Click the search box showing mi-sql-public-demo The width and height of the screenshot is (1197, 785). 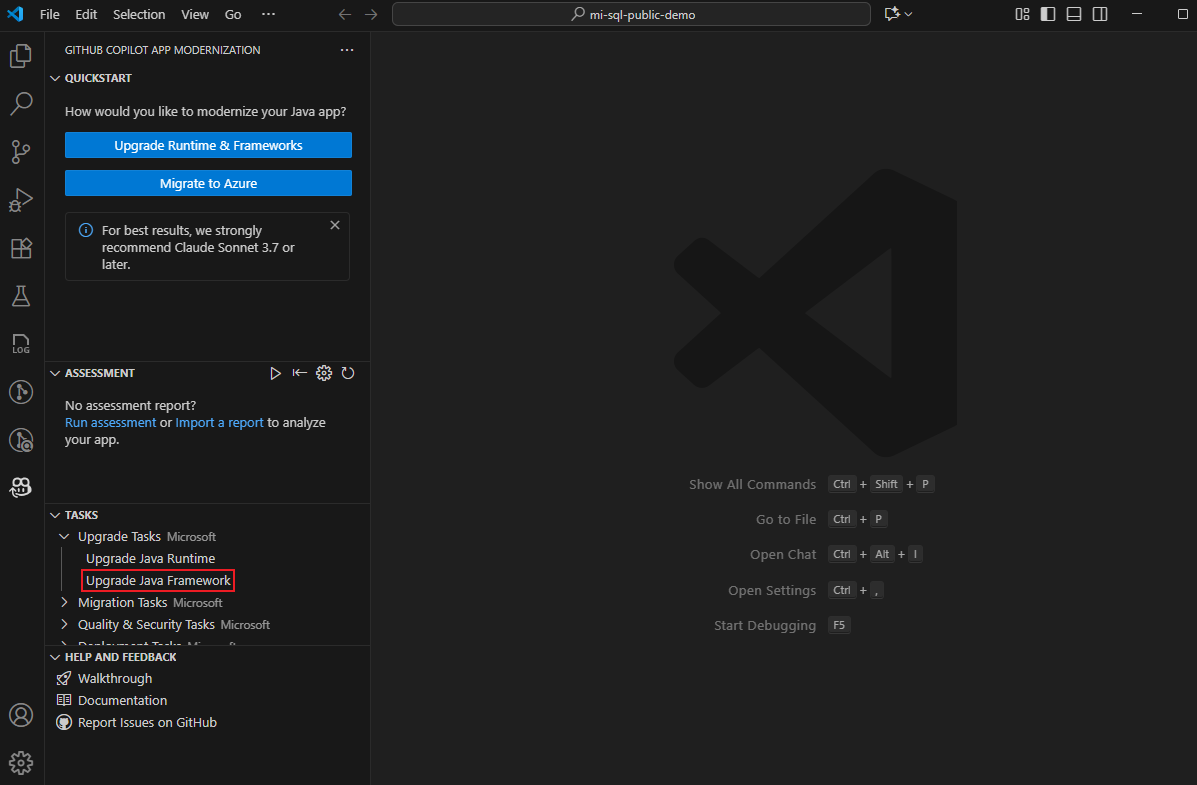pos(631,14)
